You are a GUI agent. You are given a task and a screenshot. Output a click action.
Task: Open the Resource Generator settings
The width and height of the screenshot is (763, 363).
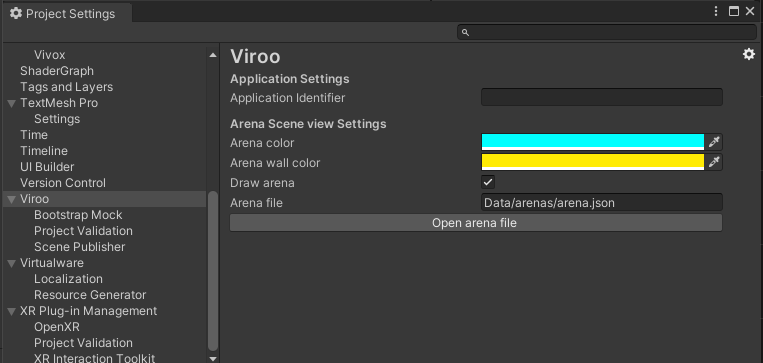90,295
